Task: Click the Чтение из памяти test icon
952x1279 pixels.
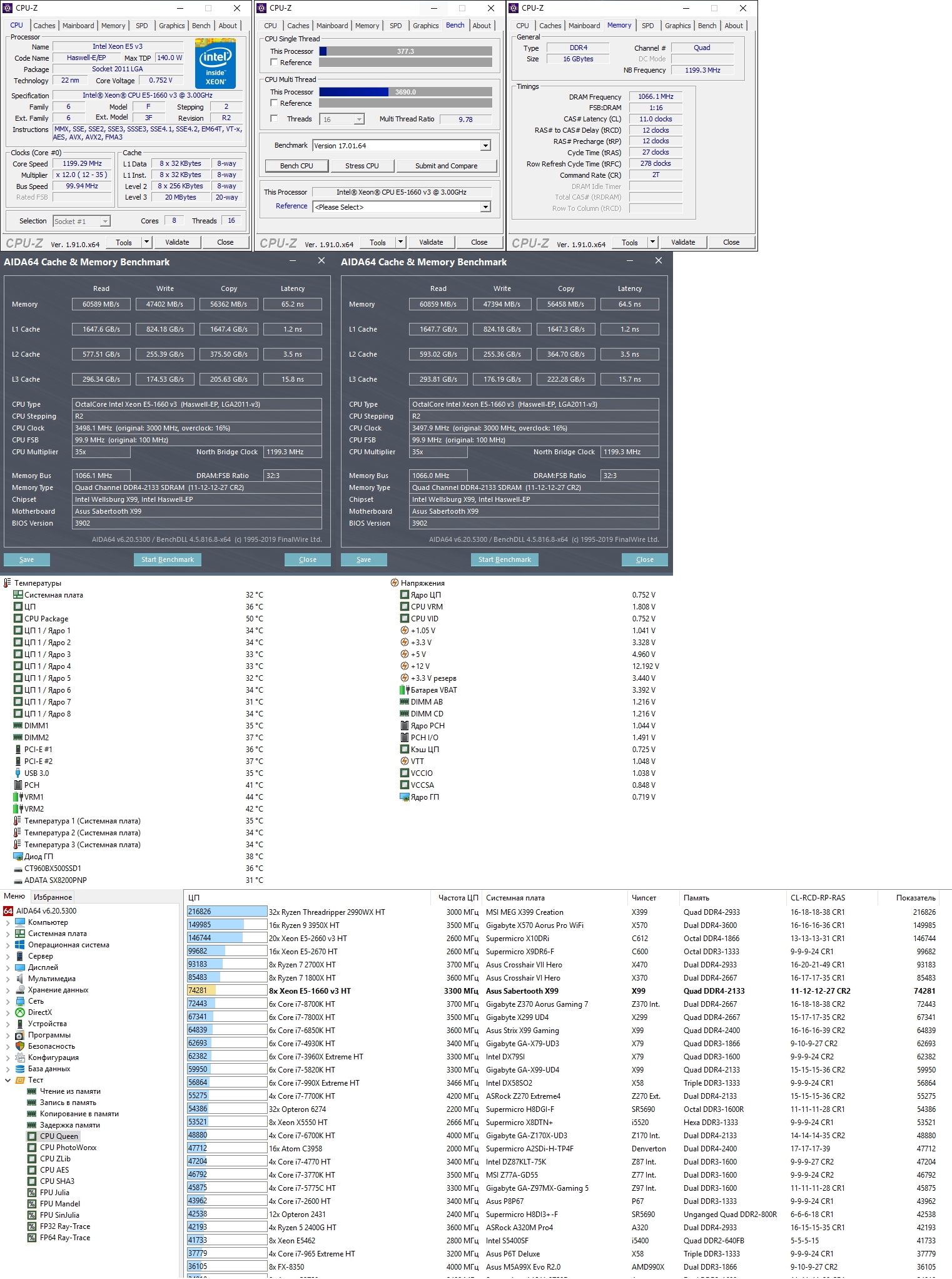Action: [x=32, y=1091]
